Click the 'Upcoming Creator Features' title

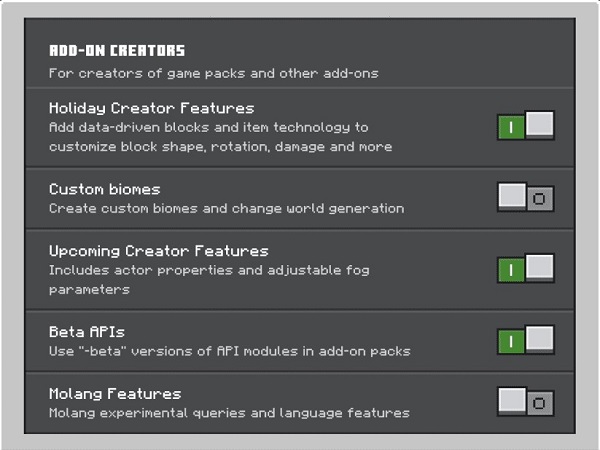[x=158, y=251]
